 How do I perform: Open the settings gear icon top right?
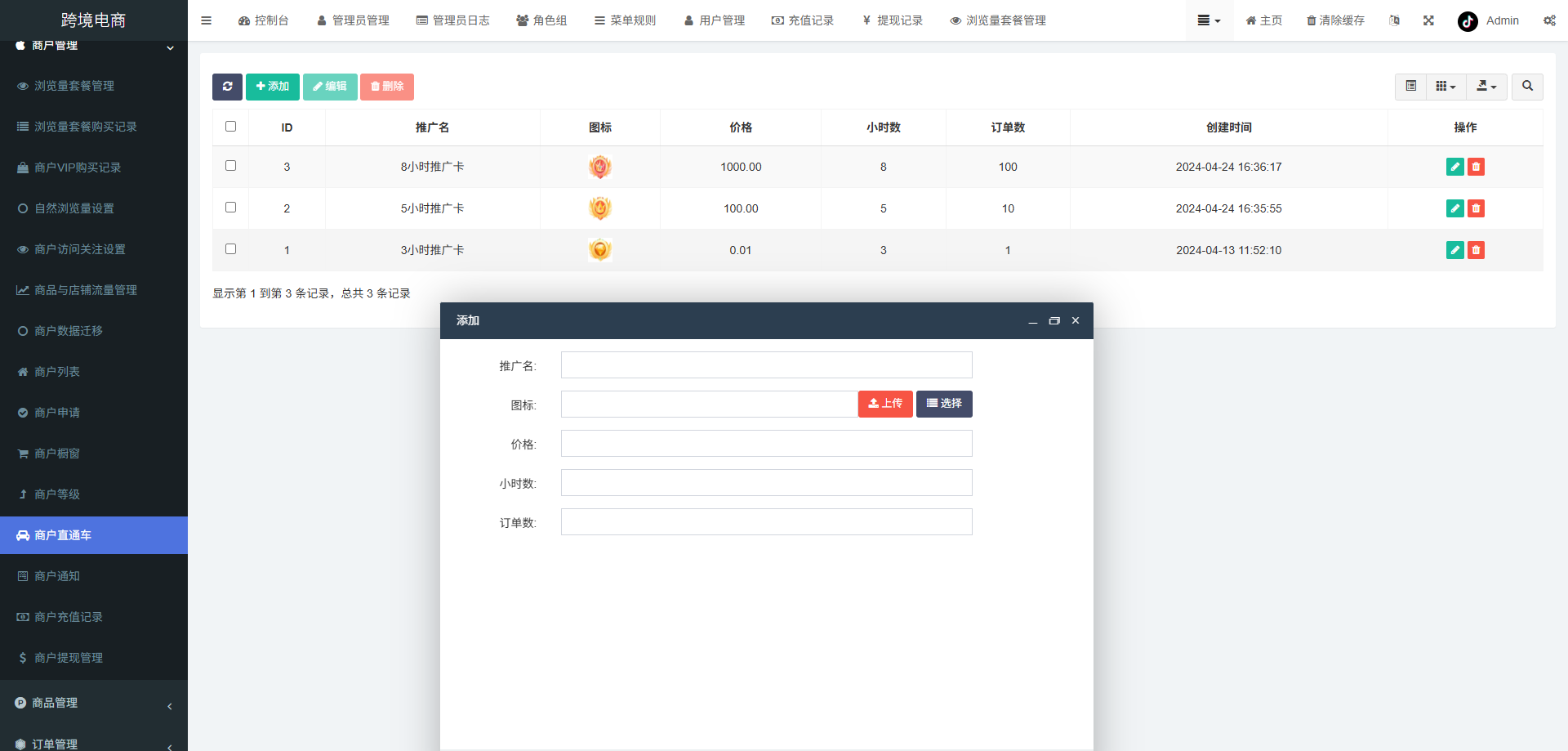point(1549,20)
